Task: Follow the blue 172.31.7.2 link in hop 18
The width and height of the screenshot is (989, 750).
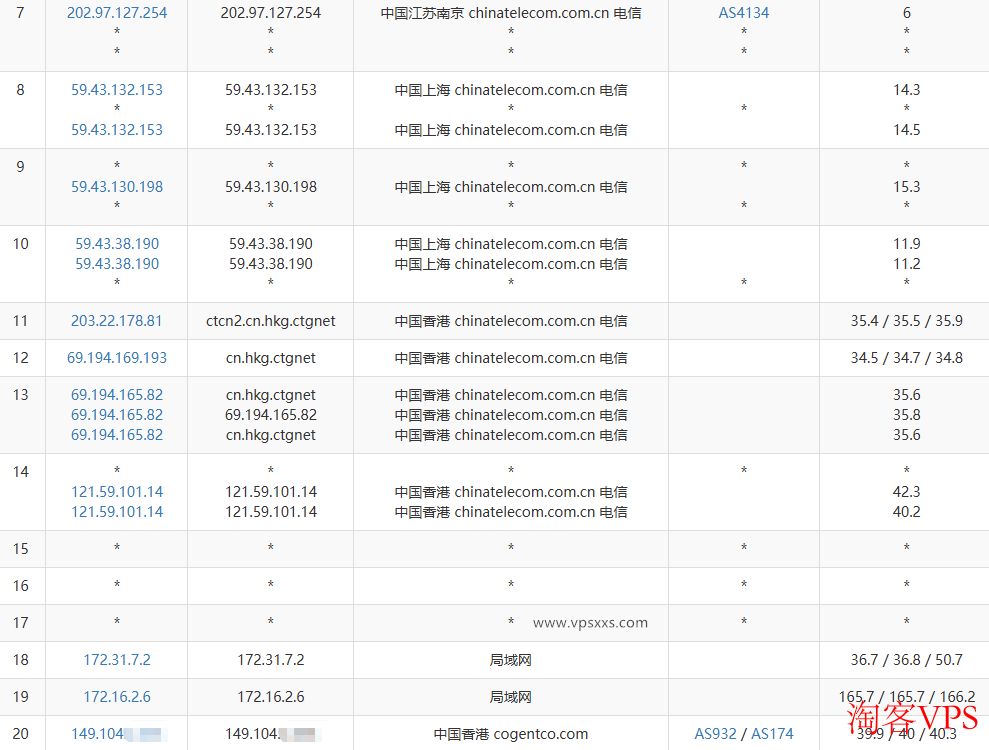Action: (x=117, y=660)
